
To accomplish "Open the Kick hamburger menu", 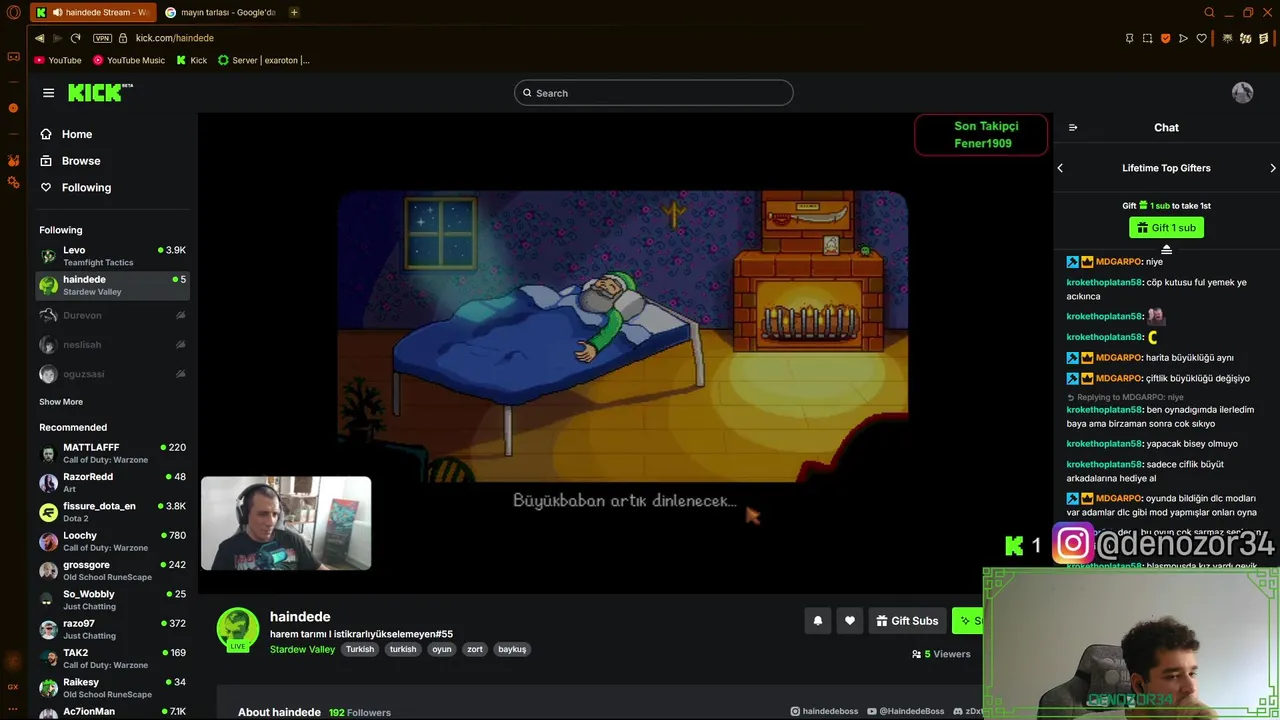I will [48, 93].
